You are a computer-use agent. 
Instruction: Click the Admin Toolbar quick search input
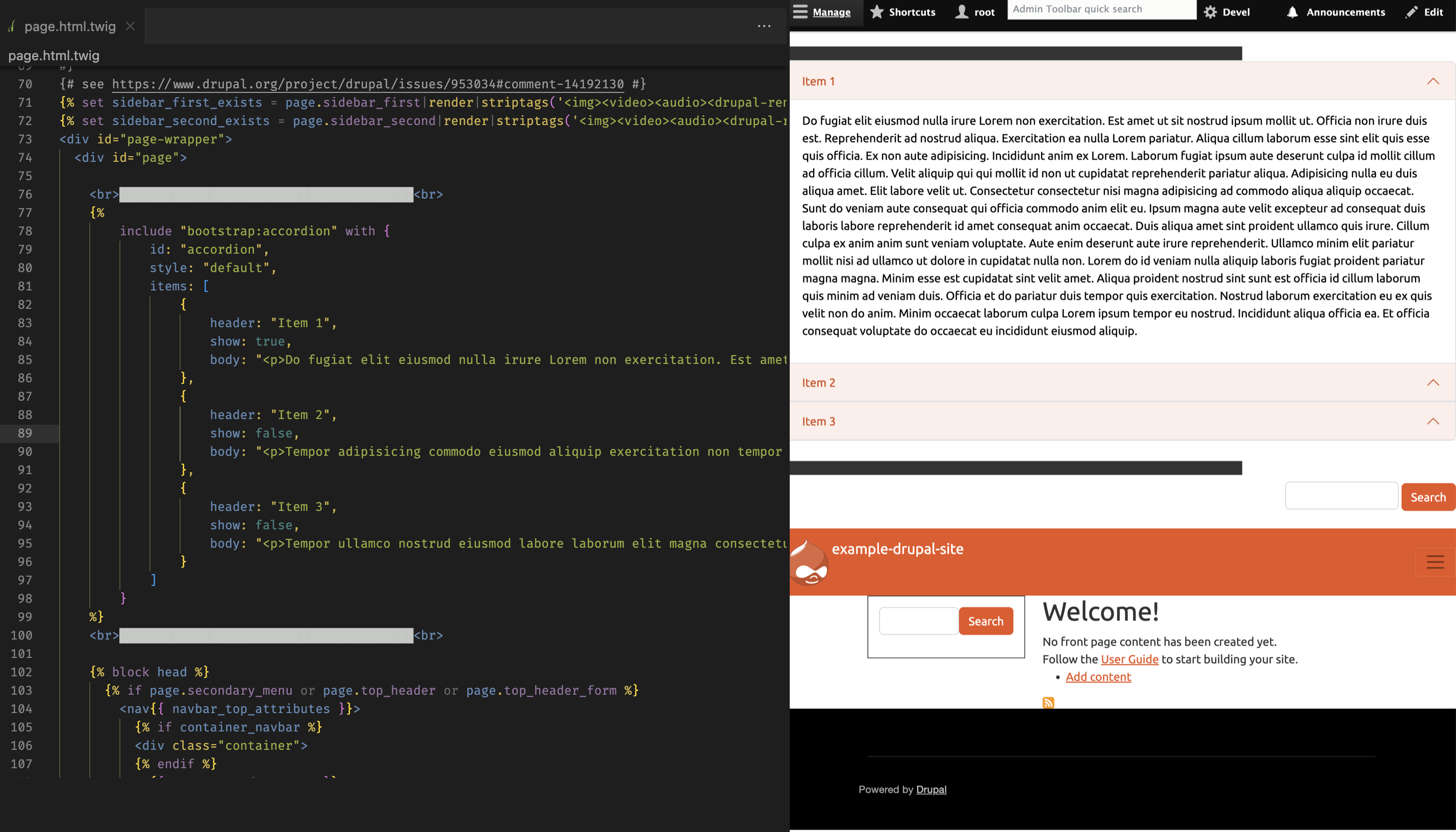1100,11
